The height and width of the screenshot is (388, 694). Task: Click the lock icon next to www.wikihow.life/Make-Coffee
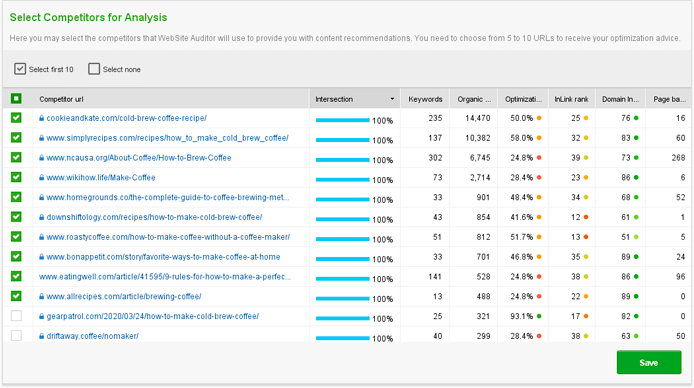tap(41, 177)
